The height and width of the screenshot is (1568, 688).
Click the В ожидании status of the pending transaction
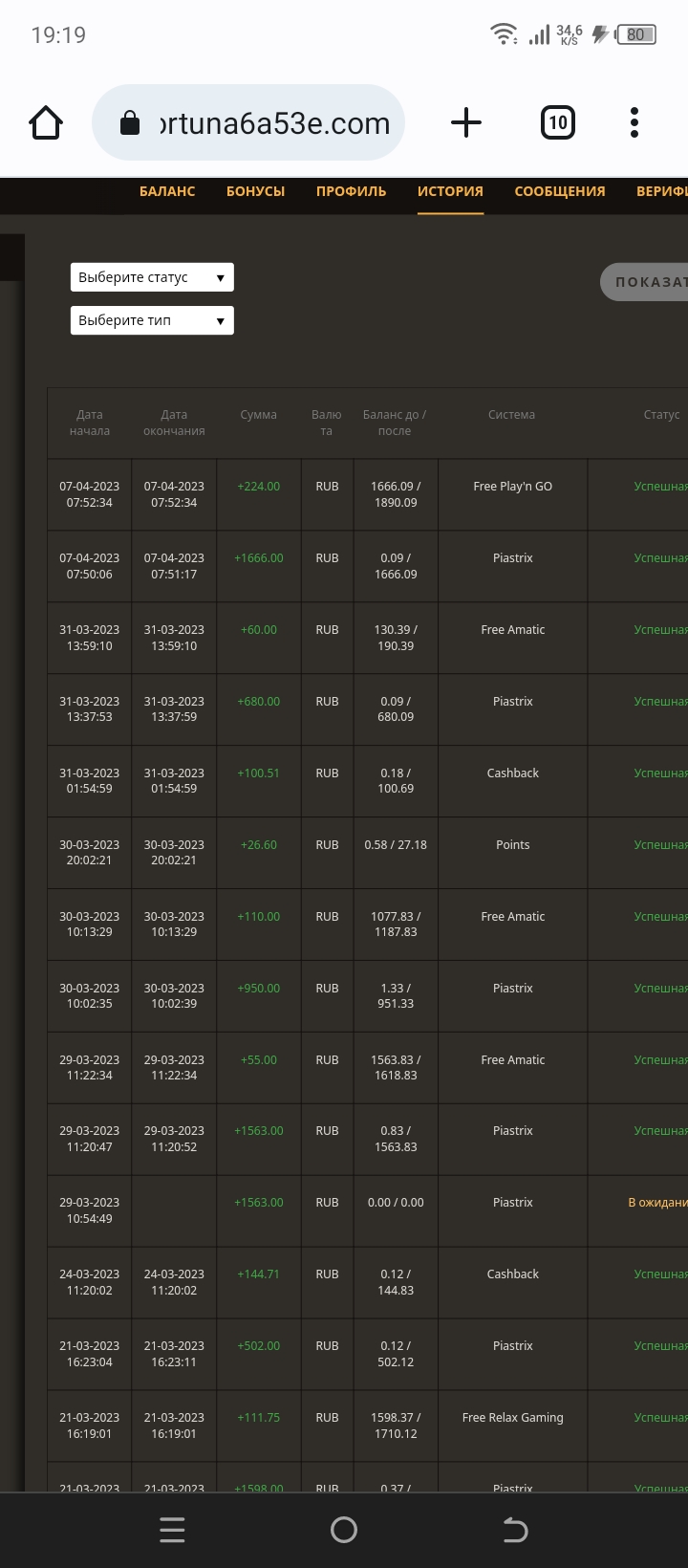click(x=657, y=1203)
